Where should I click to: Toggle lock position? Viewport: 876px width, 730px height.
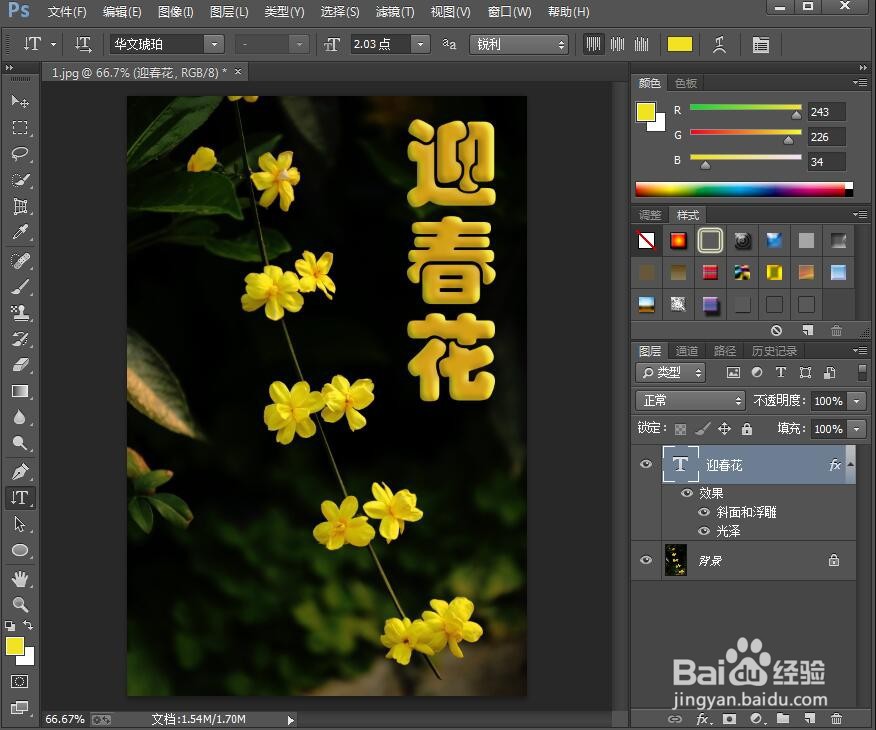[x=724, y=429]
